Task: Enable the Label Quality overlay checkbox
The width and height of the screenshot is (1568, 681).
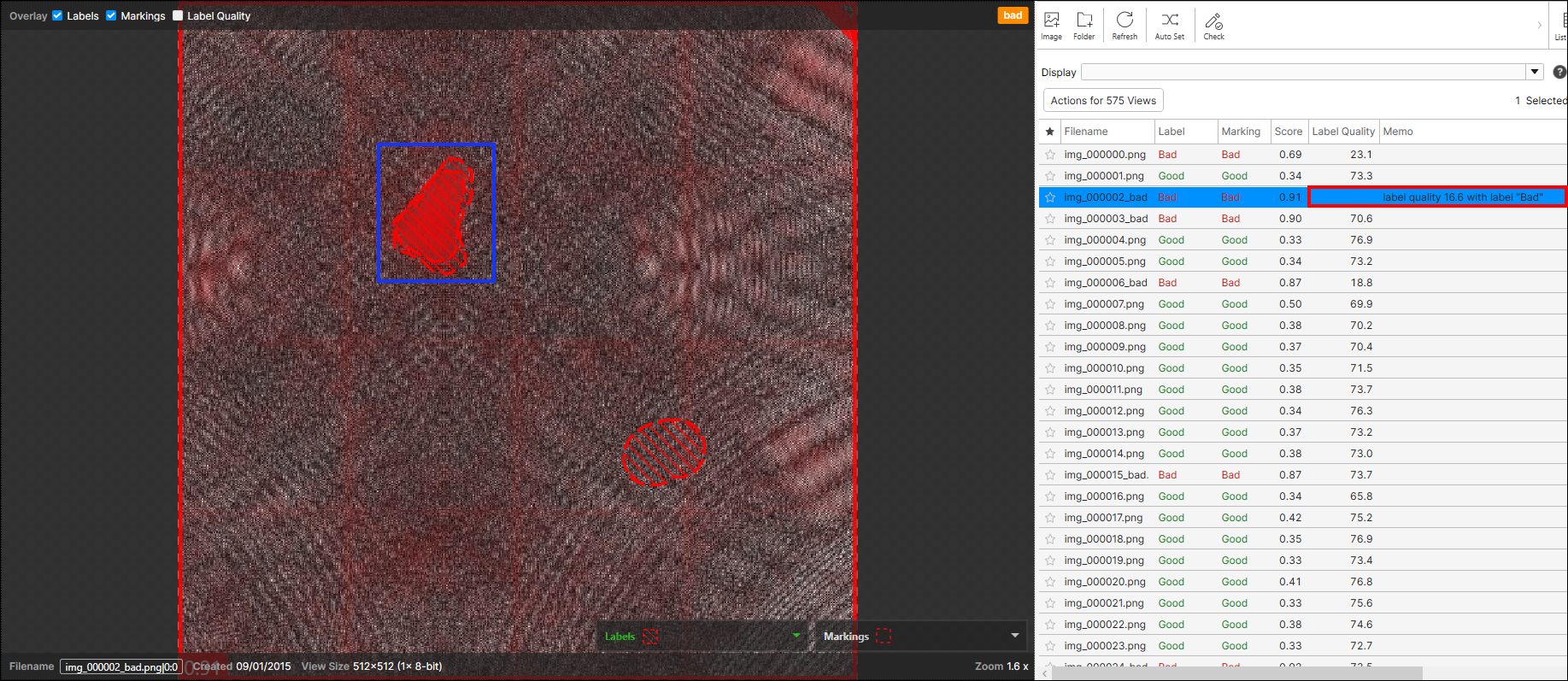Action: (x=178, y=15)
